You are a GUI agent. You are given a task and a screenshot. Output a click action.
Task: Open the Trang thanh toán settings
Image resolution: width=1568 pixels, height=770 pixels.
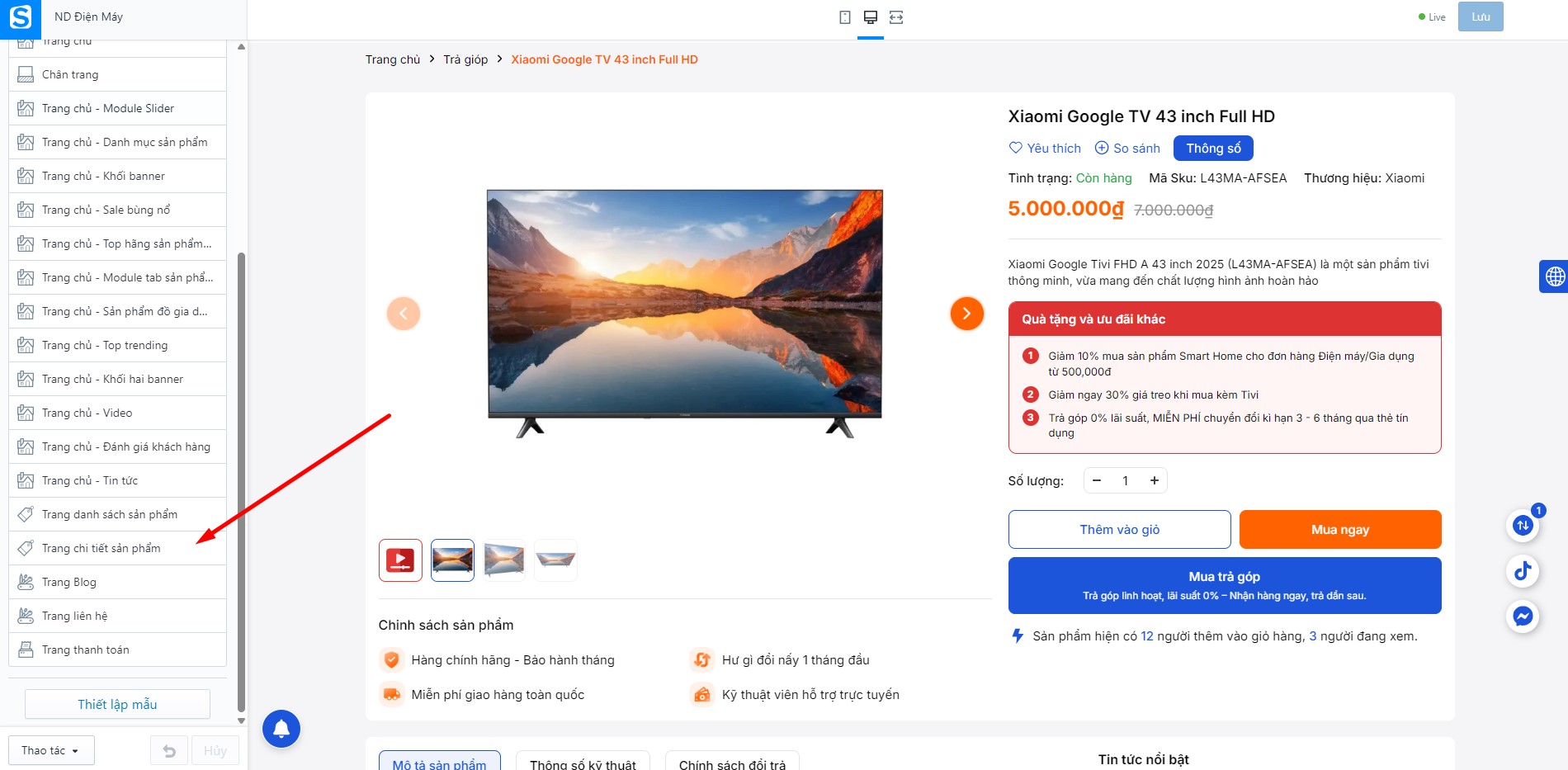point(117,650)
